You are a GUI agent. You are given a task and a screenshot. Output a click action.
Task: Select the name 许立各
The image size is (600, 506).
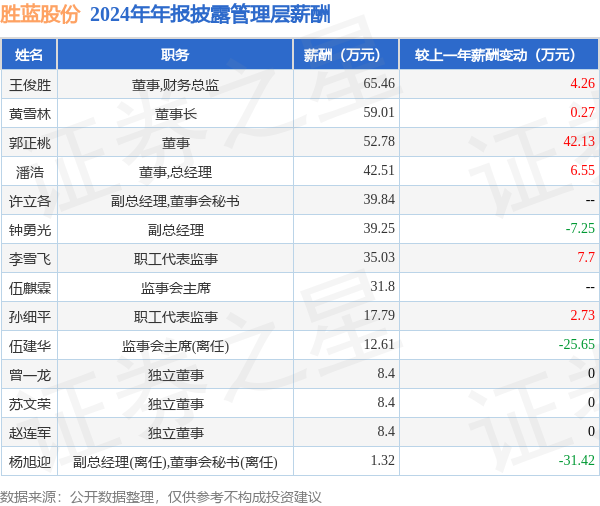30,201
